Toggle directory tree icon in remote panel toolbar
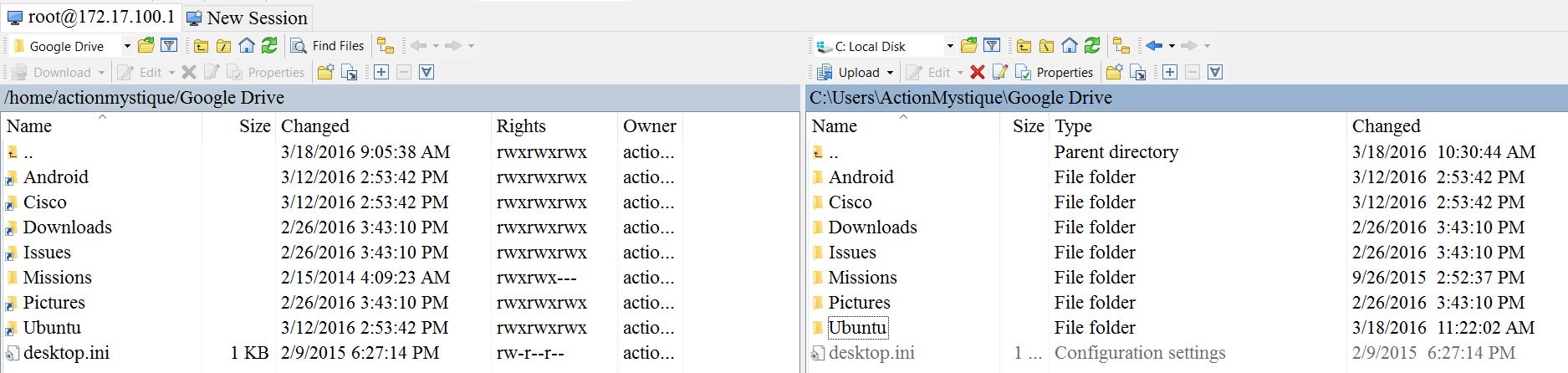The image size is (1568, 373). [x=385, y=46]
